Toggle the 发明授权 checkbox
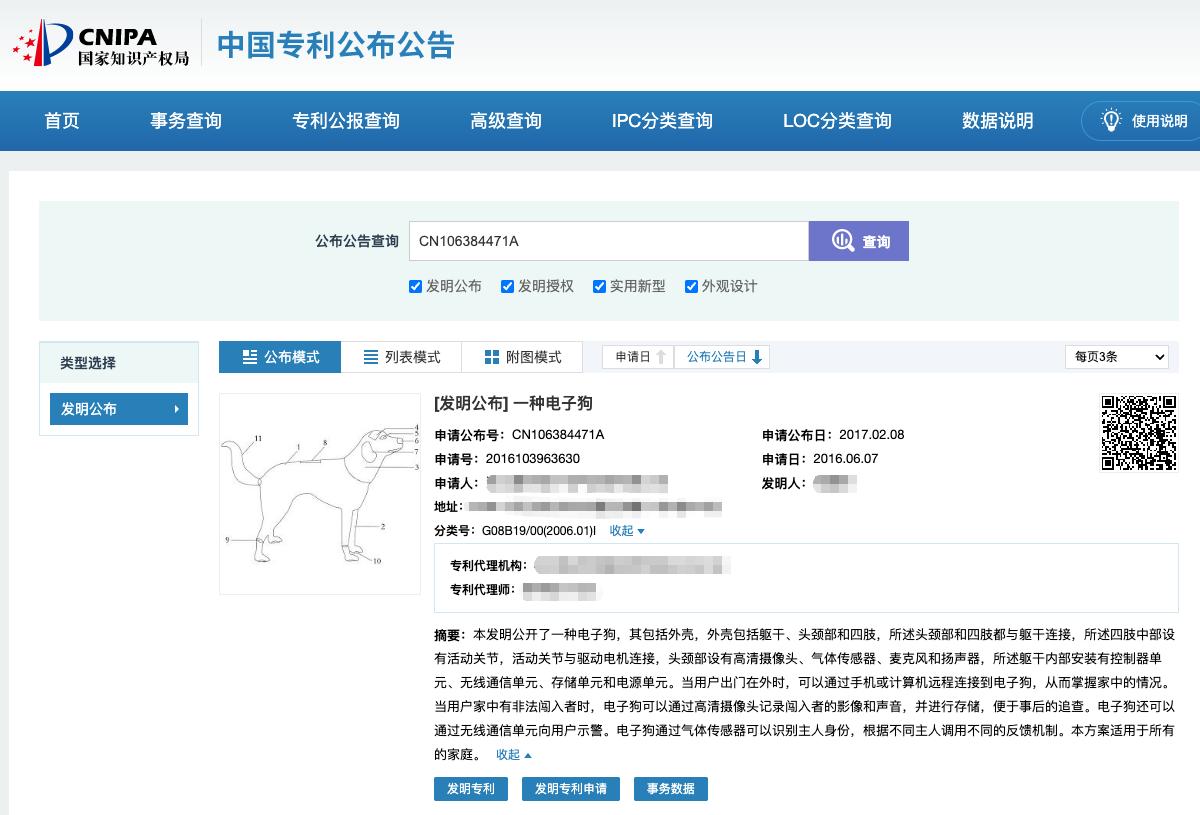Image resolution: width=1200 pixels, height=815 pixels. click(x=507, y=287)
